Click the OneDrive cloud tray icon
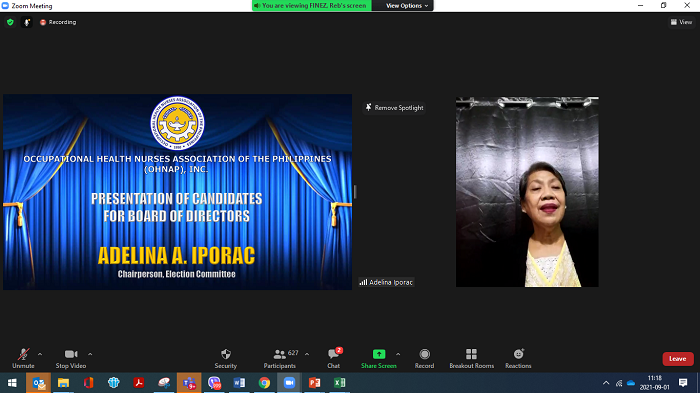Screen dimensions: 700x393 click(x=631, y=383)
